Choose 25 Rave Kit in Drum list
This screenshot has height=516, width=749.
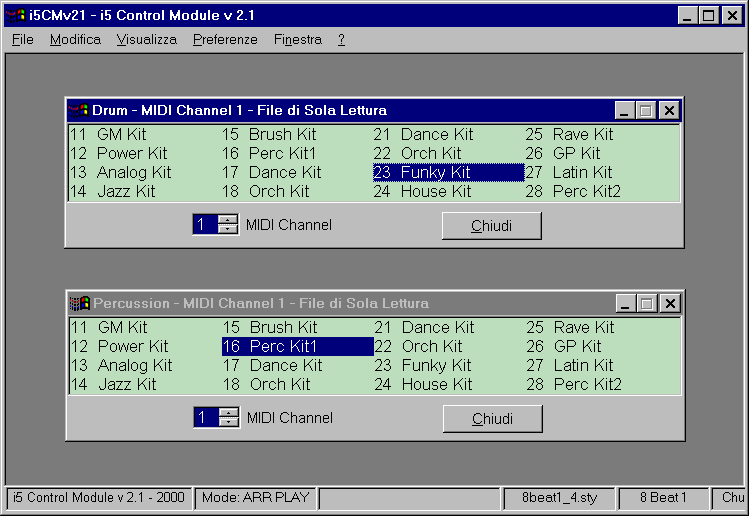tap(570, 134)
